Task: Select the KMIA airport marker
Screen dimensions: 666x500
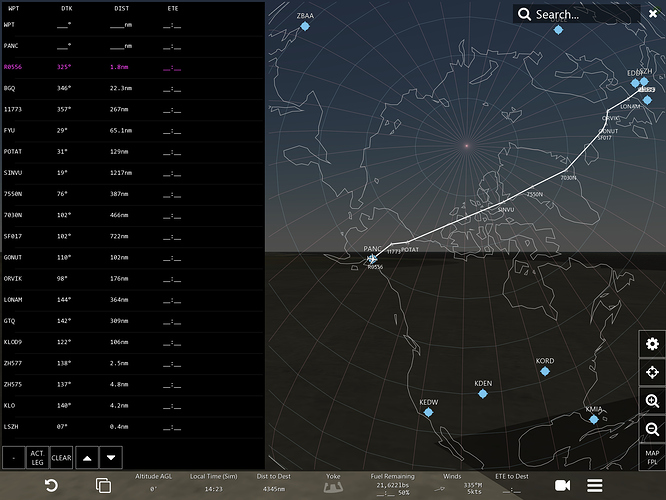Action: pyautogui.click(x=593, y=420)
